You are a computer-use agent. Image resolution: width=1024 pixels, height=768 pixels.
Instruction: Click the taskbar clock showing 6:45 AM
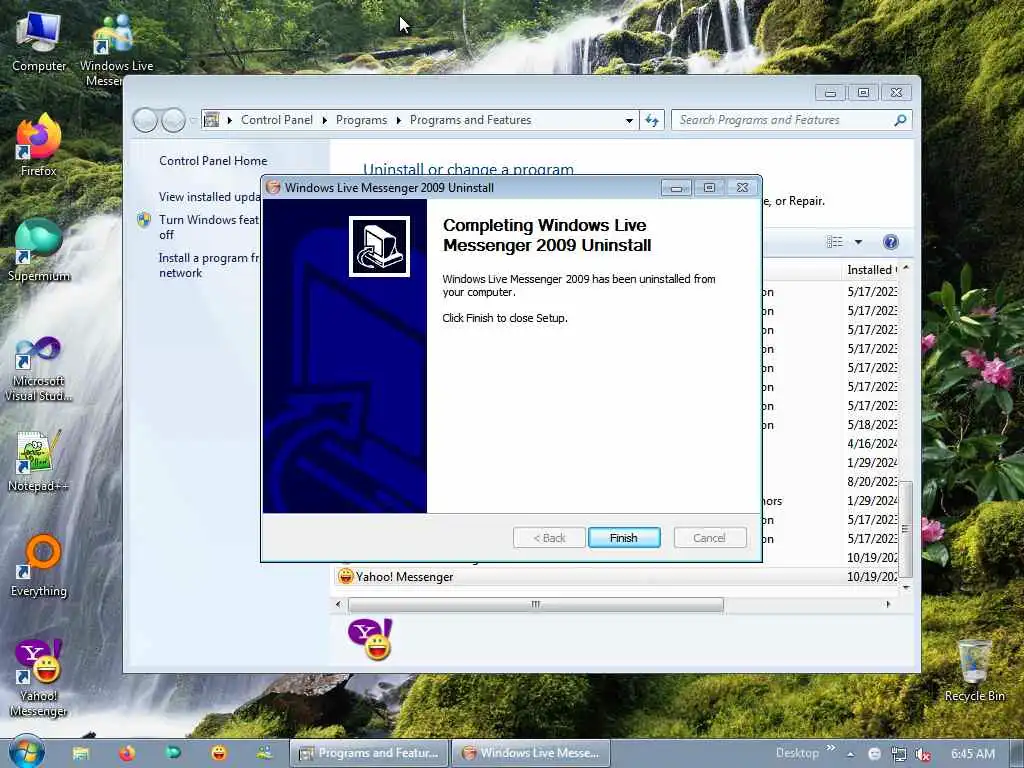pos(973,754)
